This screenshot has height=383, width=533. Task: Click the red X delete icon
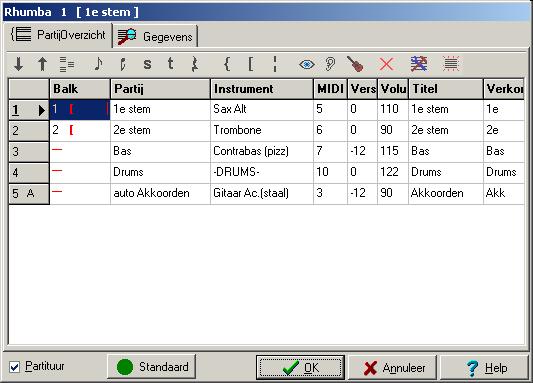[x=386, y=64]
